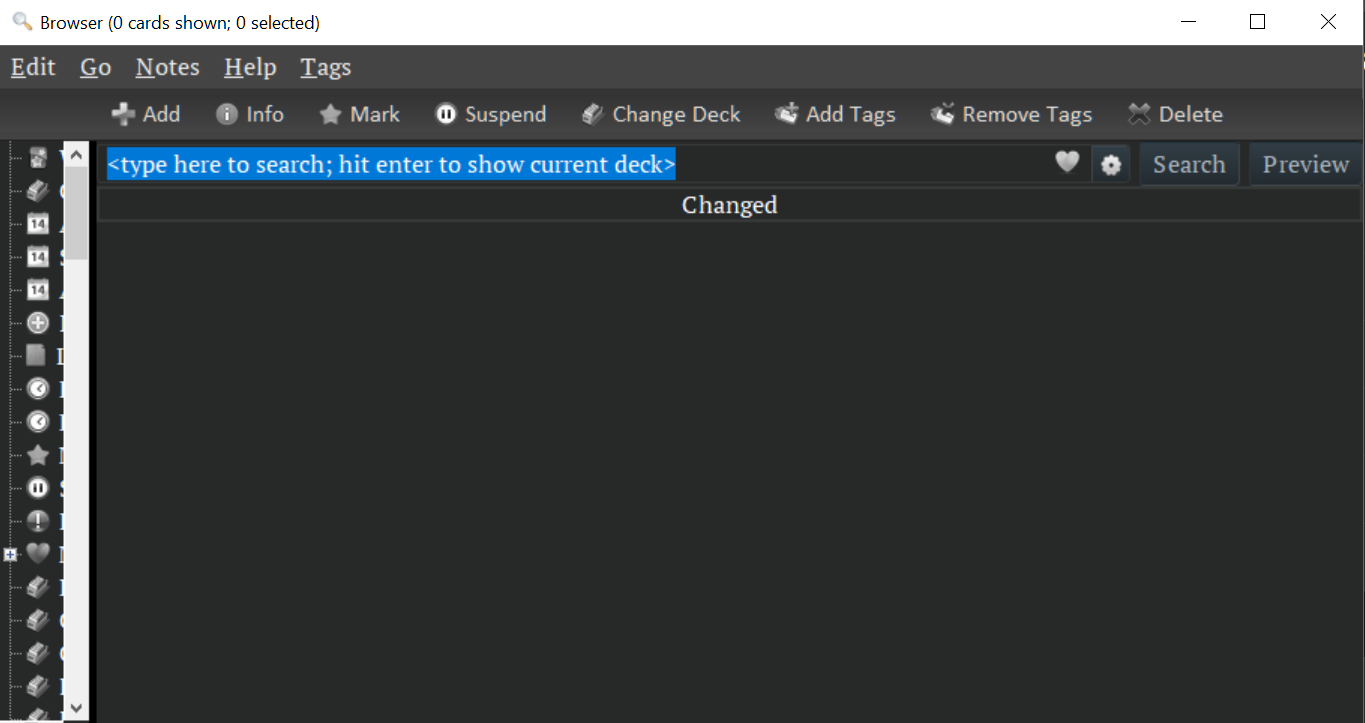Click the Suspend toolbar button

click(491, 114)
